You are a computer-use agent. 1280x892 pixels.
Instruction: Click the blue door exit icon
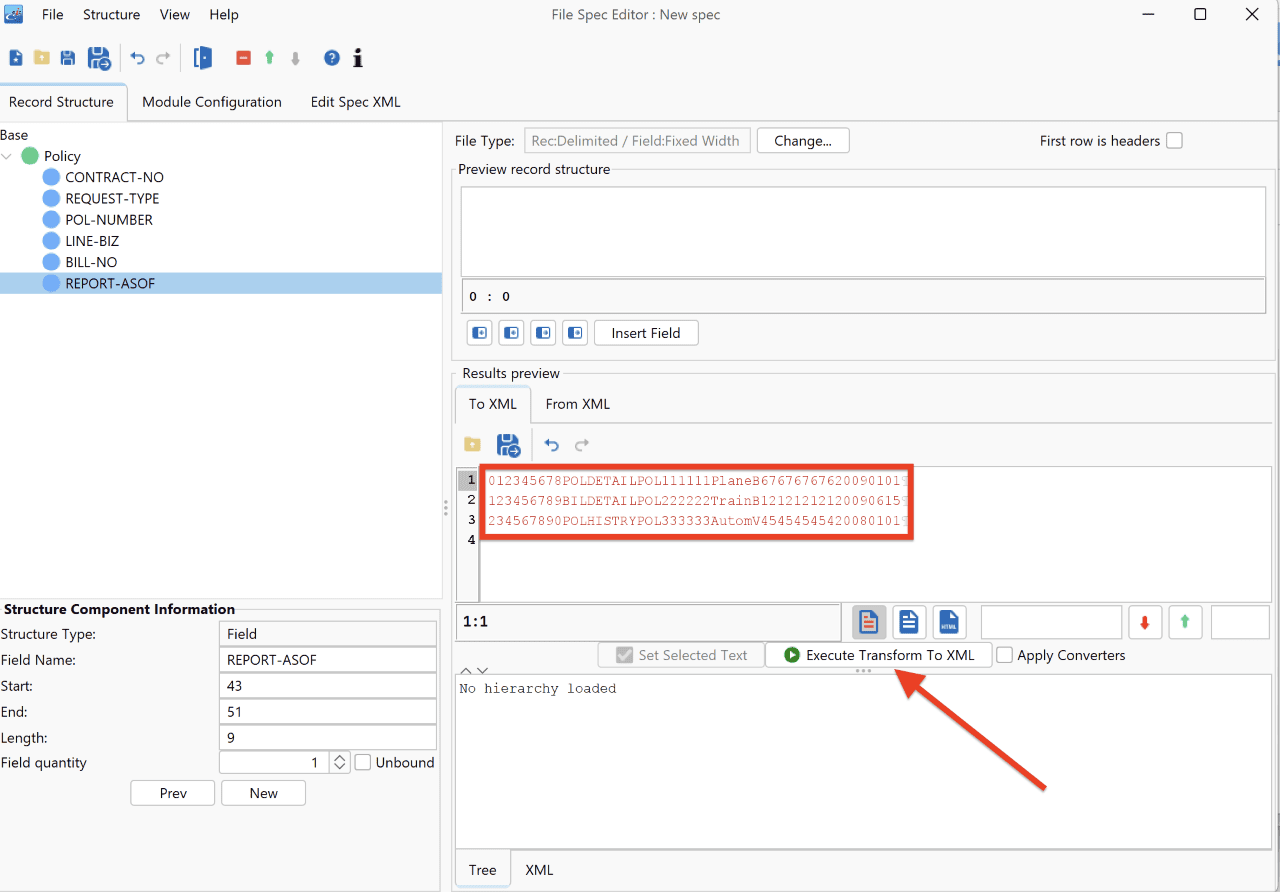[x=203, y=58]
